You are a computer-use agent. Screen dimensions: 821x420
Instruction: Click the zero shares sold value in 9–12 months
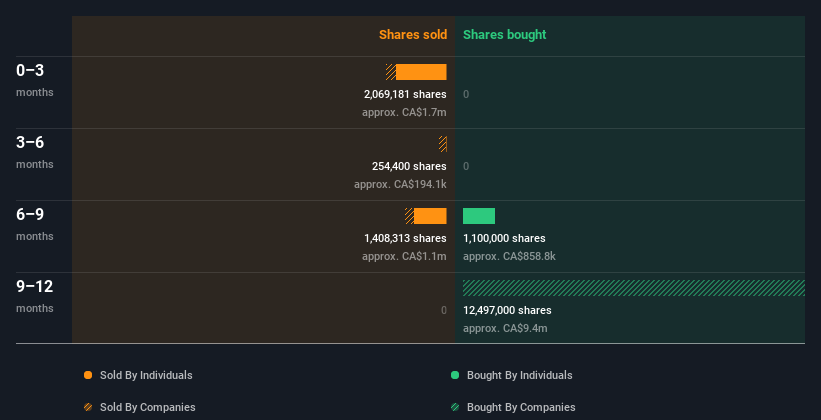point(443,310)
